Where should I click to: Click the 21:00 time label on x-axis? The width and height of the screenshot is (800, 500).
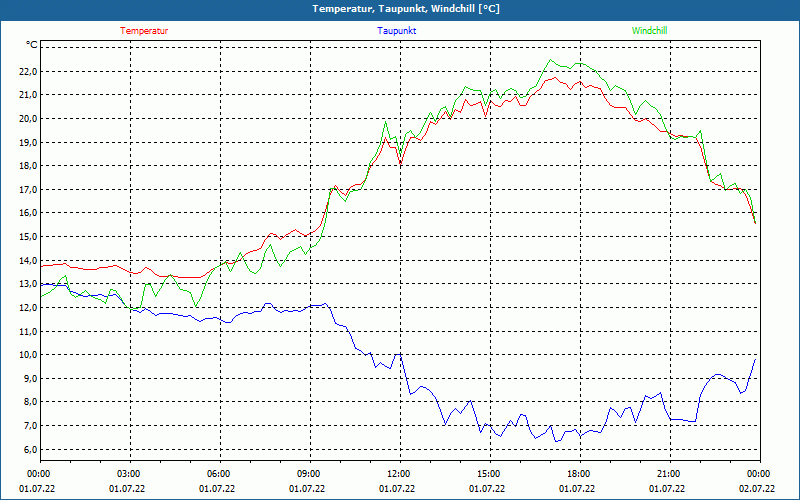pyautogui.click(x=670, y=474)
